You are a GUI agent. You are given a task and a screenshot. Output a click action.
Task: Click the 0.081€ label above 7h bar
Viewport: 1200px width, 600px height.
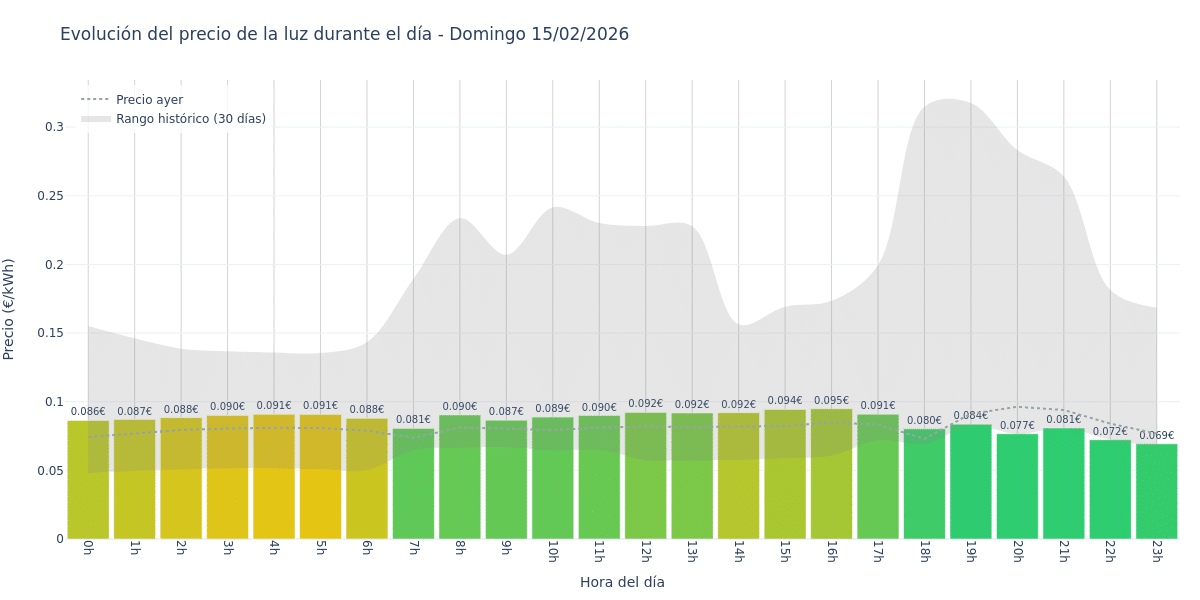413,420
